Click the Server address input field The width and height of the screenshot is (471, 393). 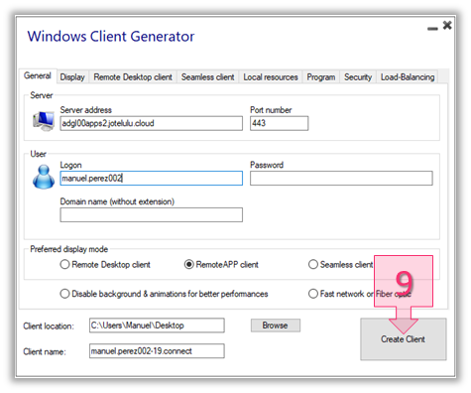coord(151,123)
